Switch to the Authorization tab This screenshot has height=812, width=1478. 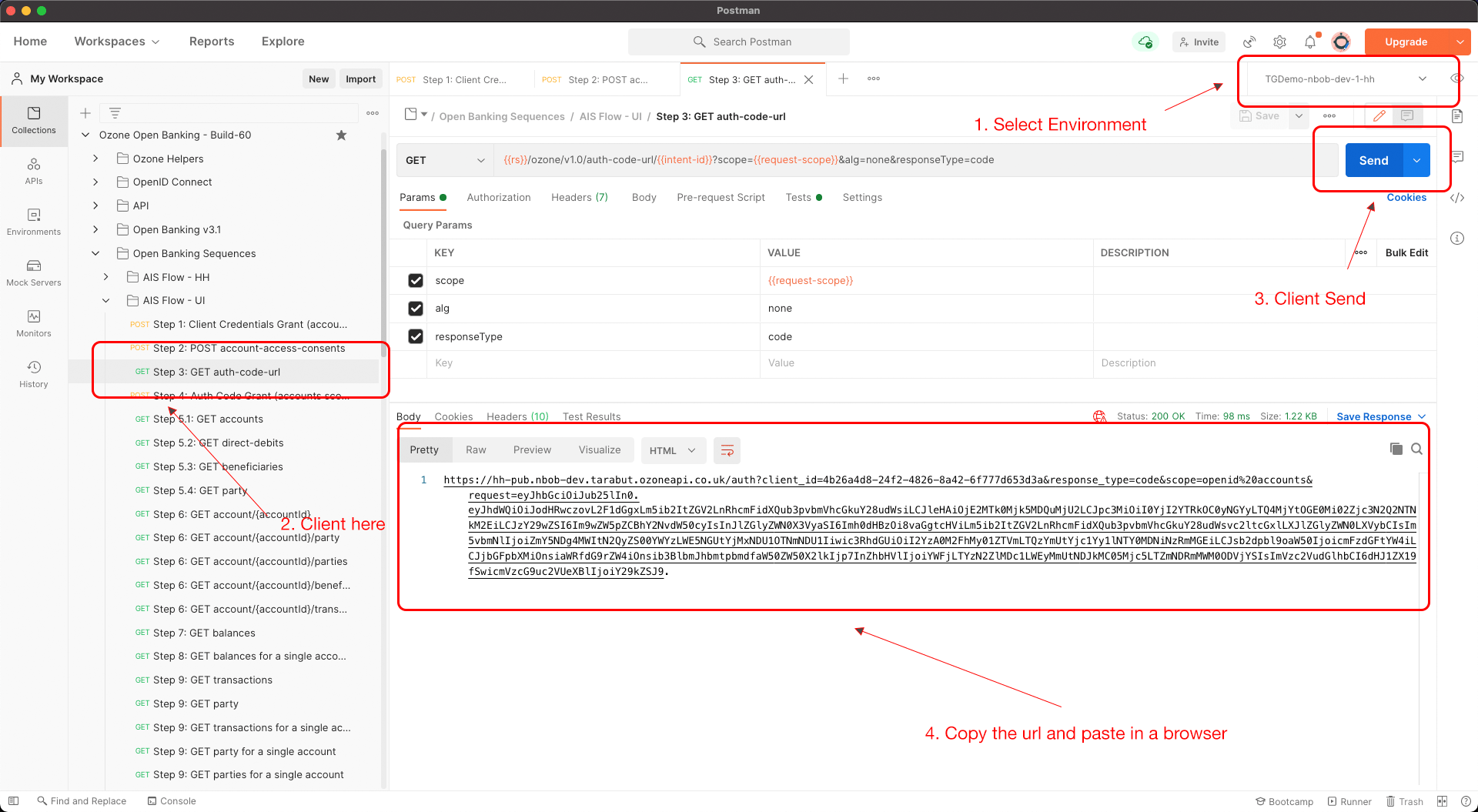(498, 198)
